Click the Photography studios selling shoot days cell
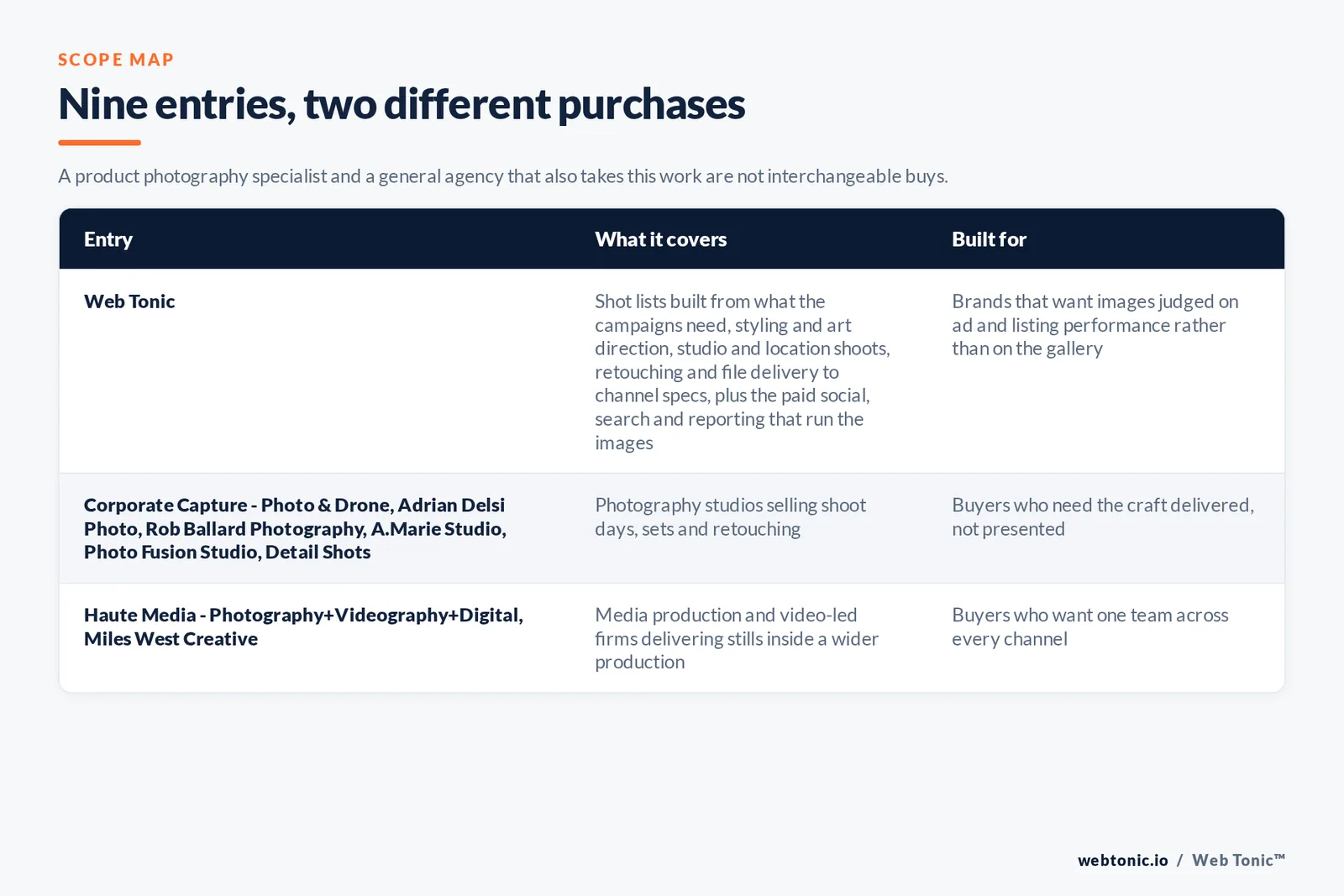The image size is (1344, 896). click(x=730, y=516)
